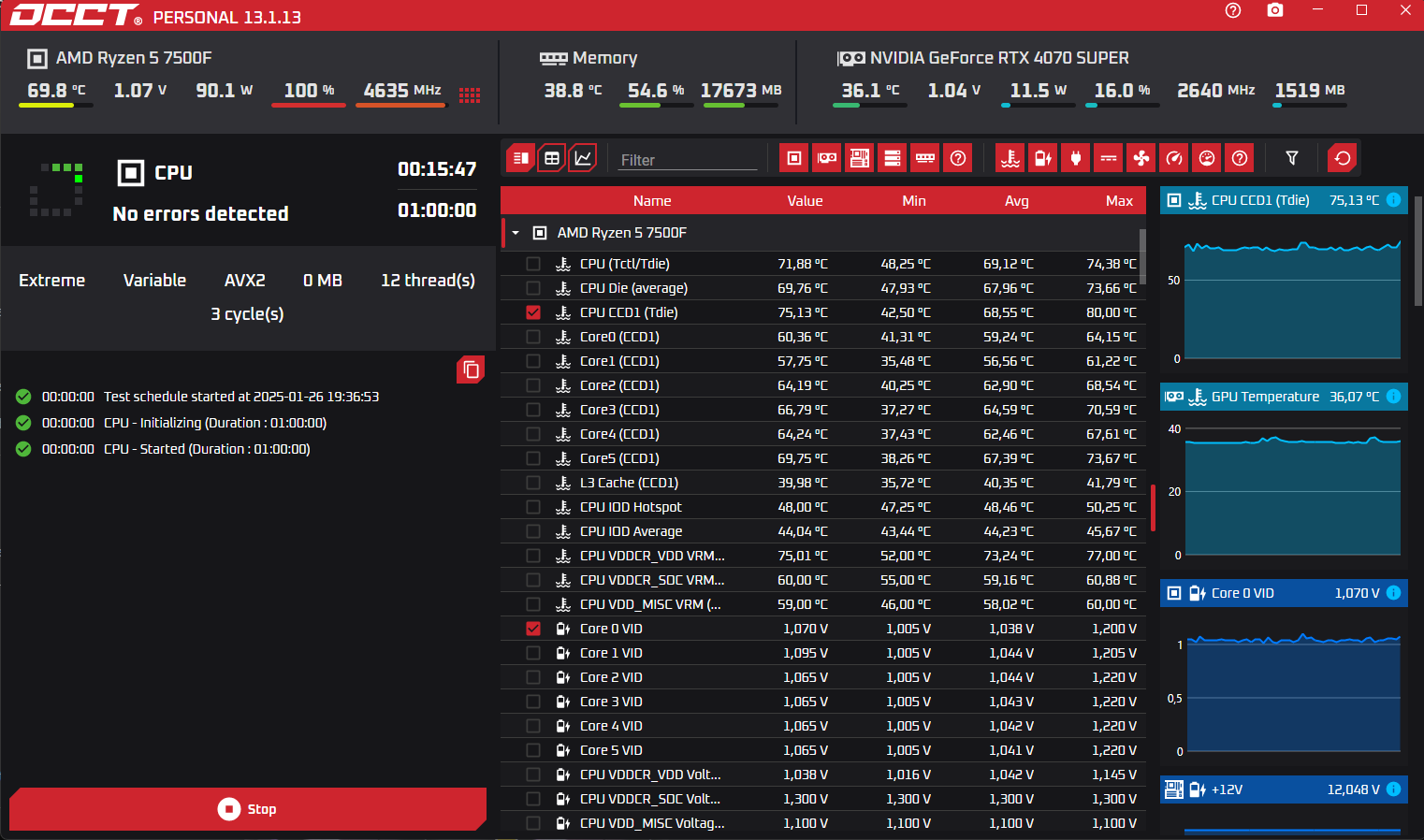Switch to the table and graphs split view
The width and height of the screenshot is (1424, 840).
coord(521,158)
